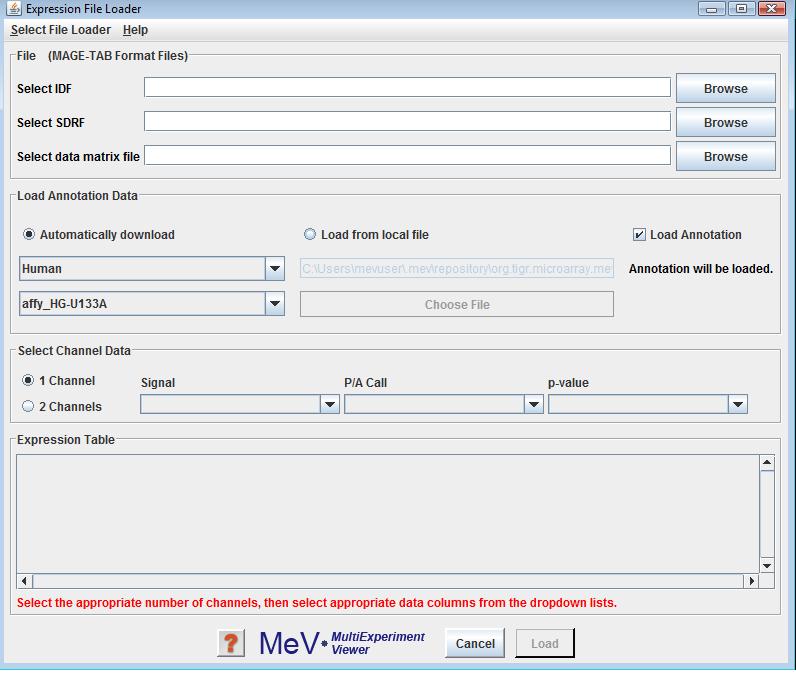Click Expression Table scroll down arrow

[x=767, y=566]
